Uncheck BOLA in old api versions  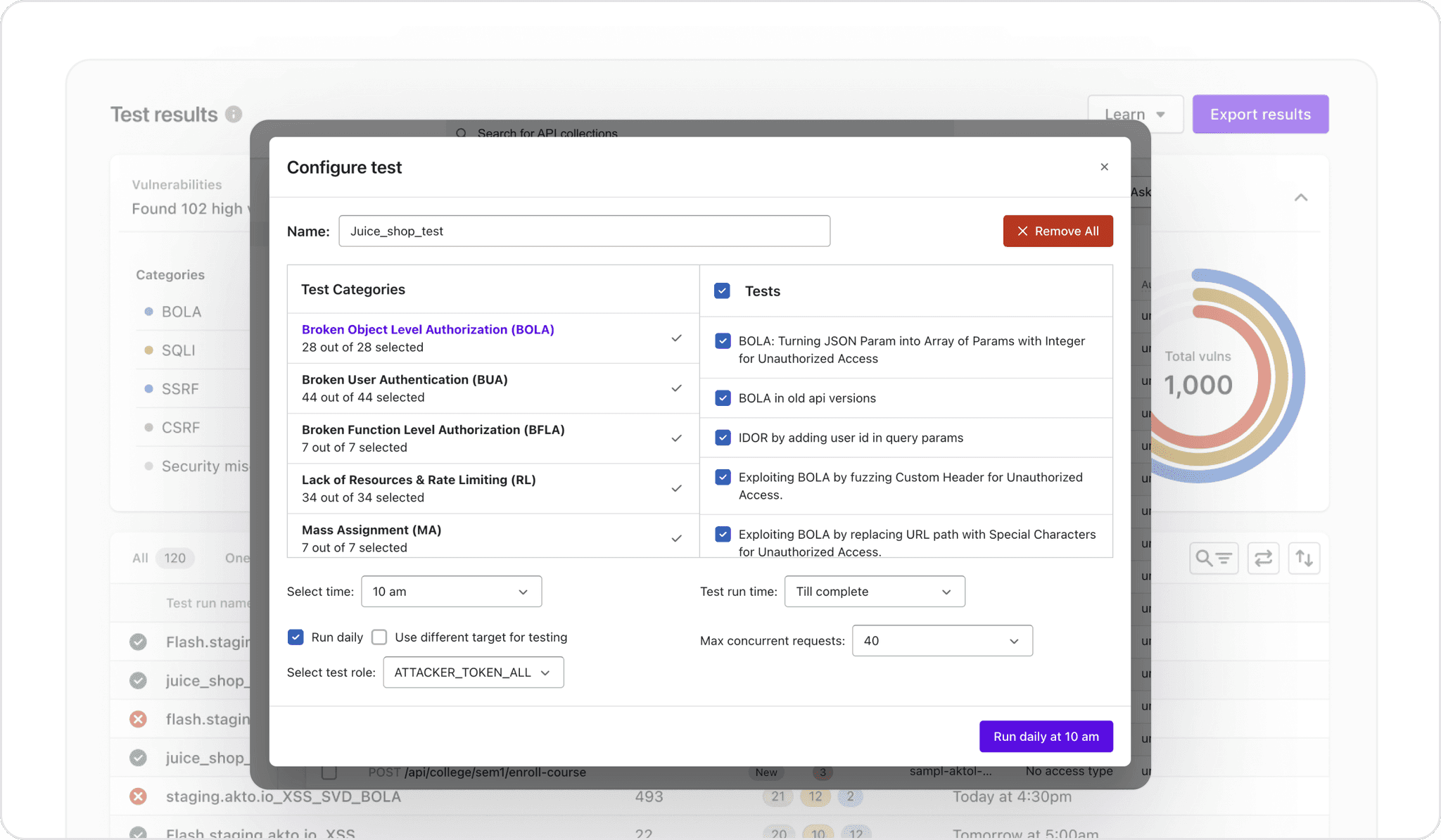[x=723, y=397]
